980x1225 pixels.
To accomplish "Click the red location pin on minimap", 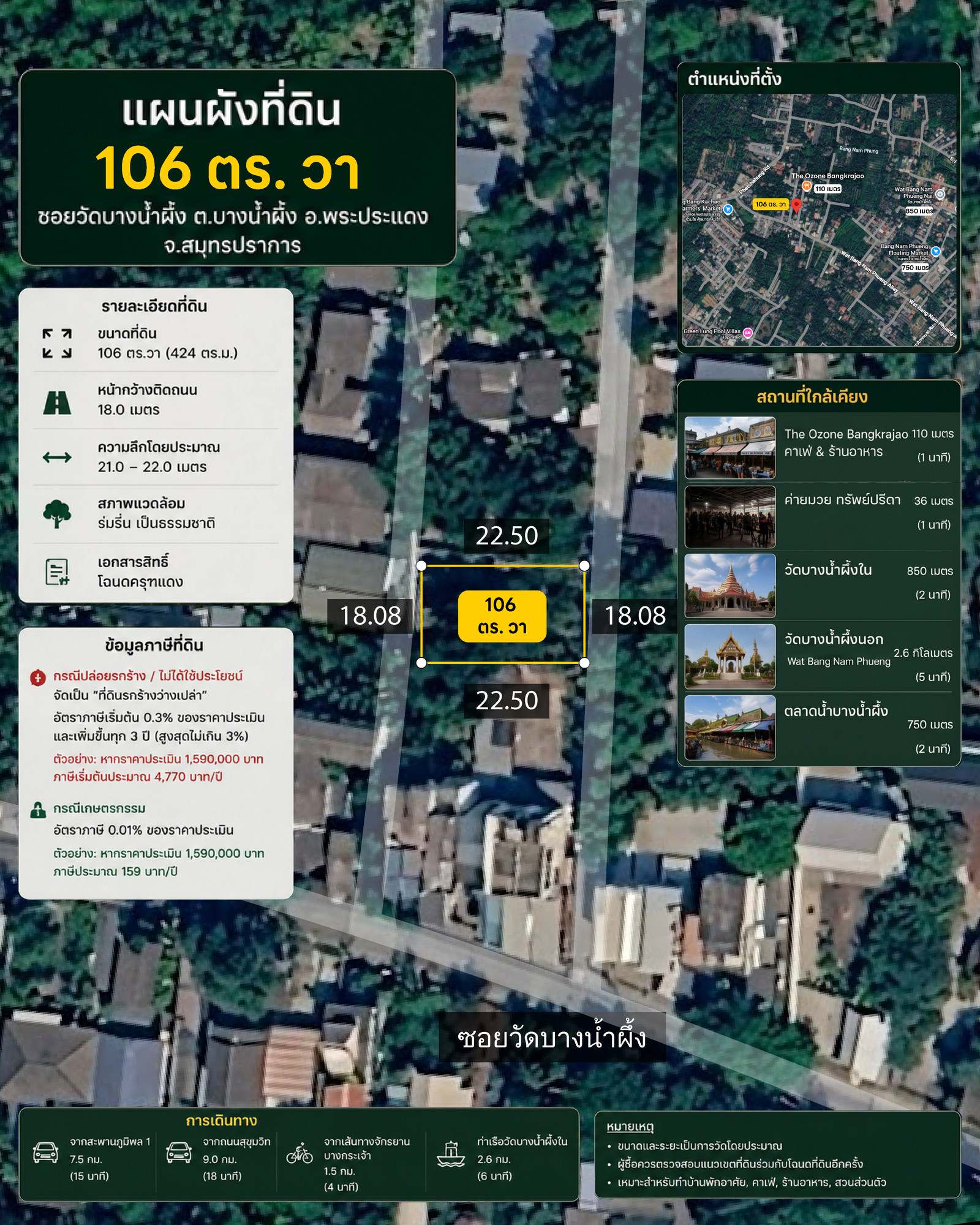I will point(796,206).
